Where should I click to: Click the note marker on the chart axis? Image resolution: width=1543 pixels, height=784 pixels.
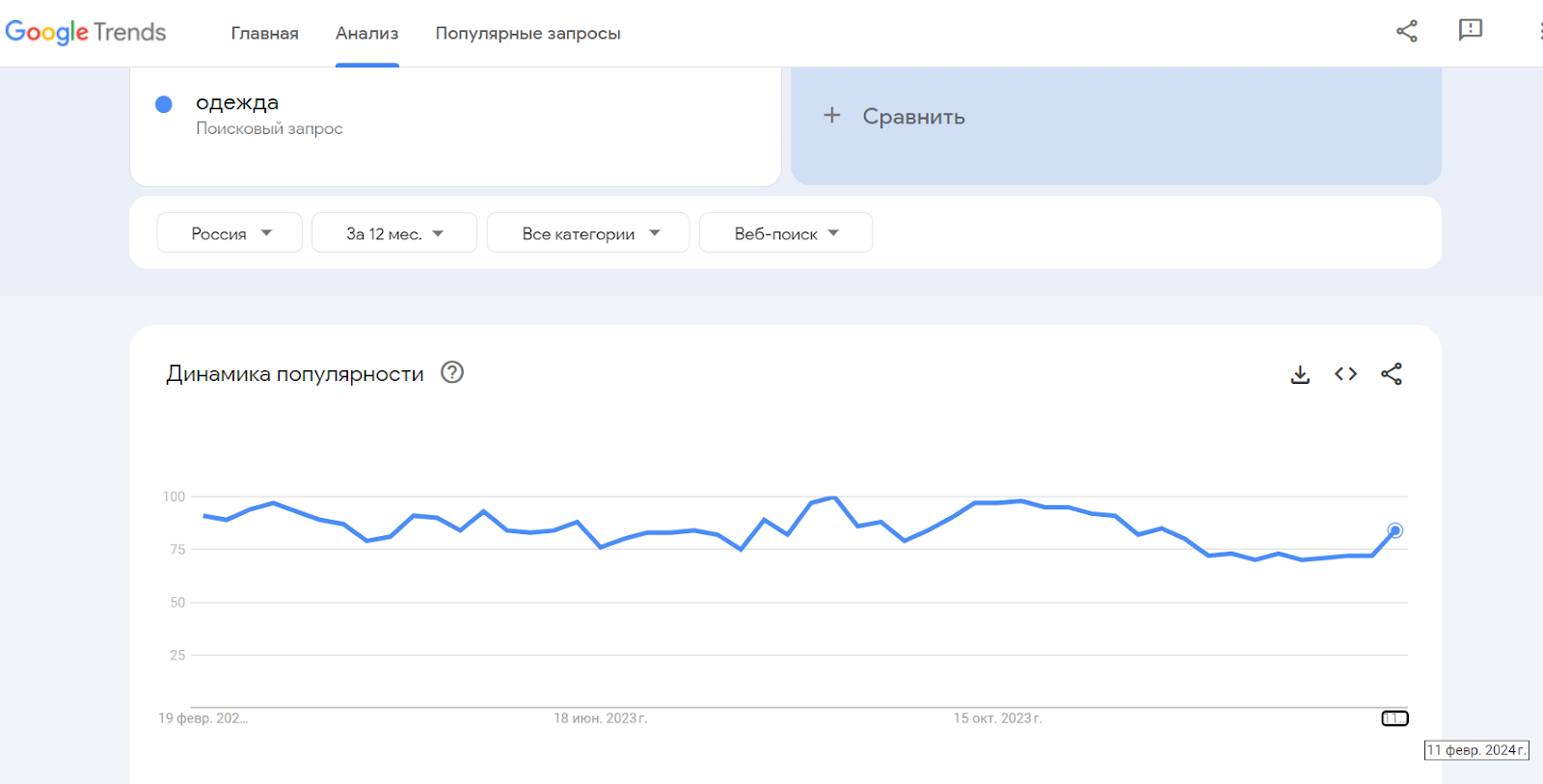click(1394, 718)
